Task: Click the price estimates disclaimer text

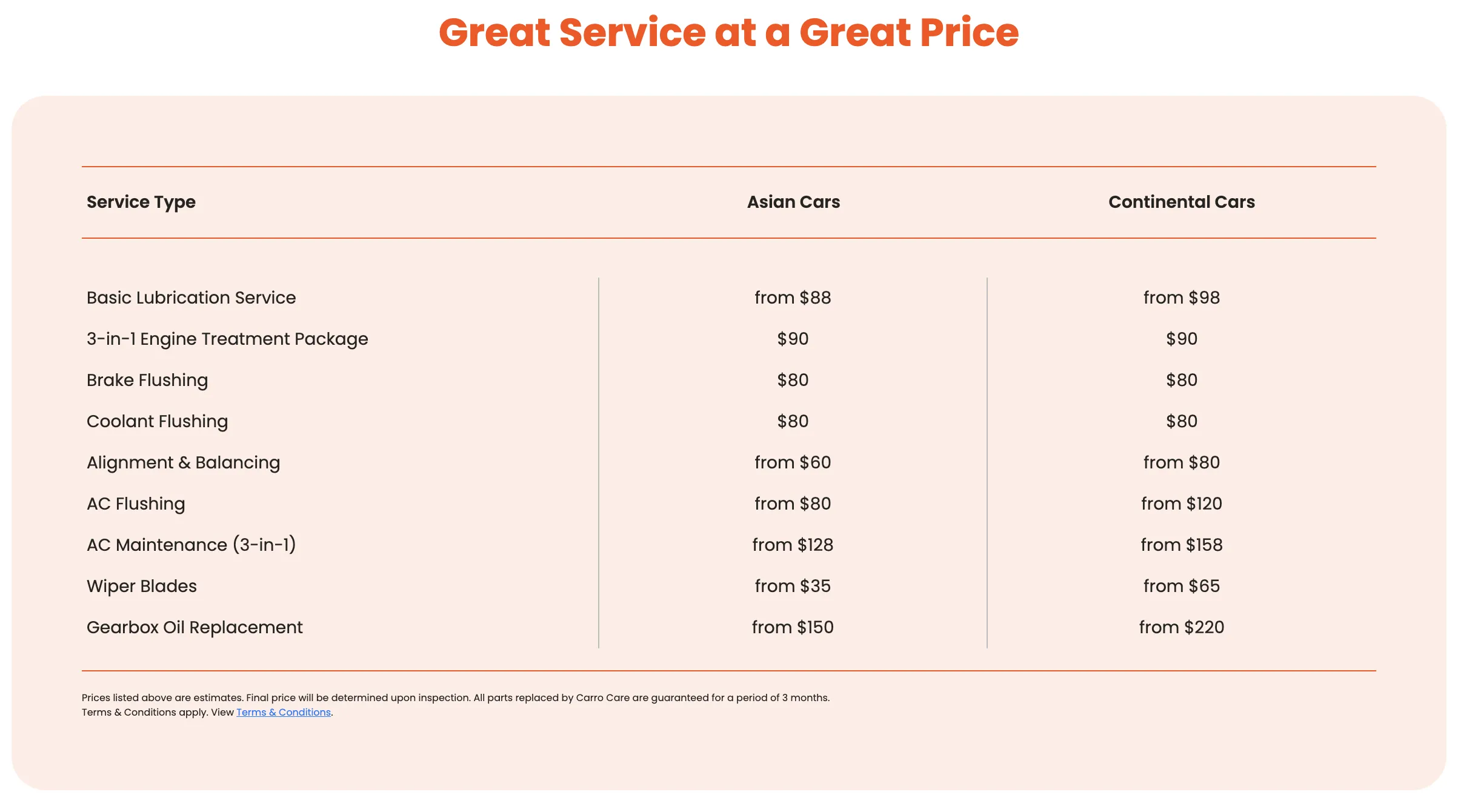Action: [455, 697]
